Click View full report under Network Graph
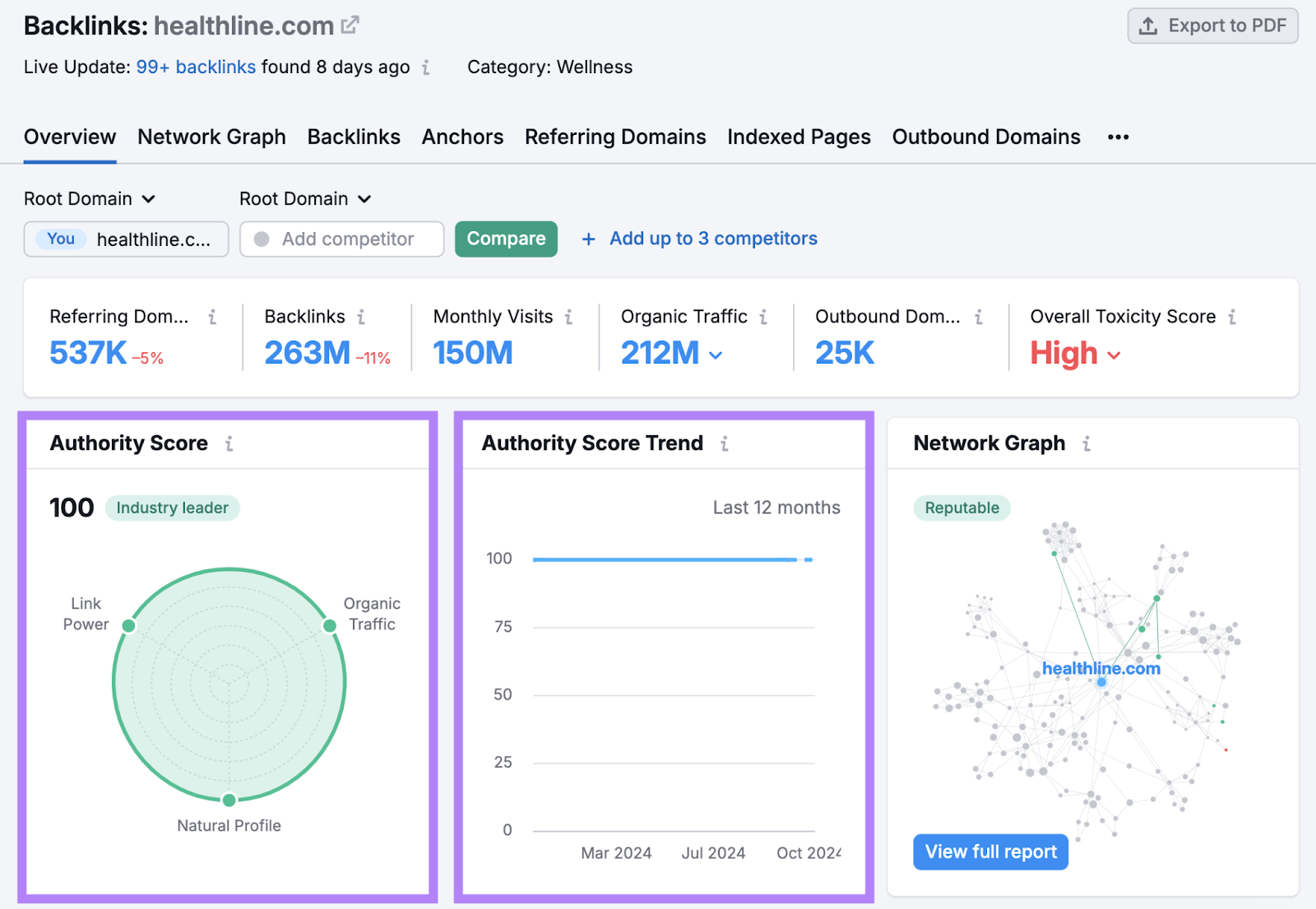The width and height of the screenshot is (1316, 909). pyautogui.click(x=990, y=851)
